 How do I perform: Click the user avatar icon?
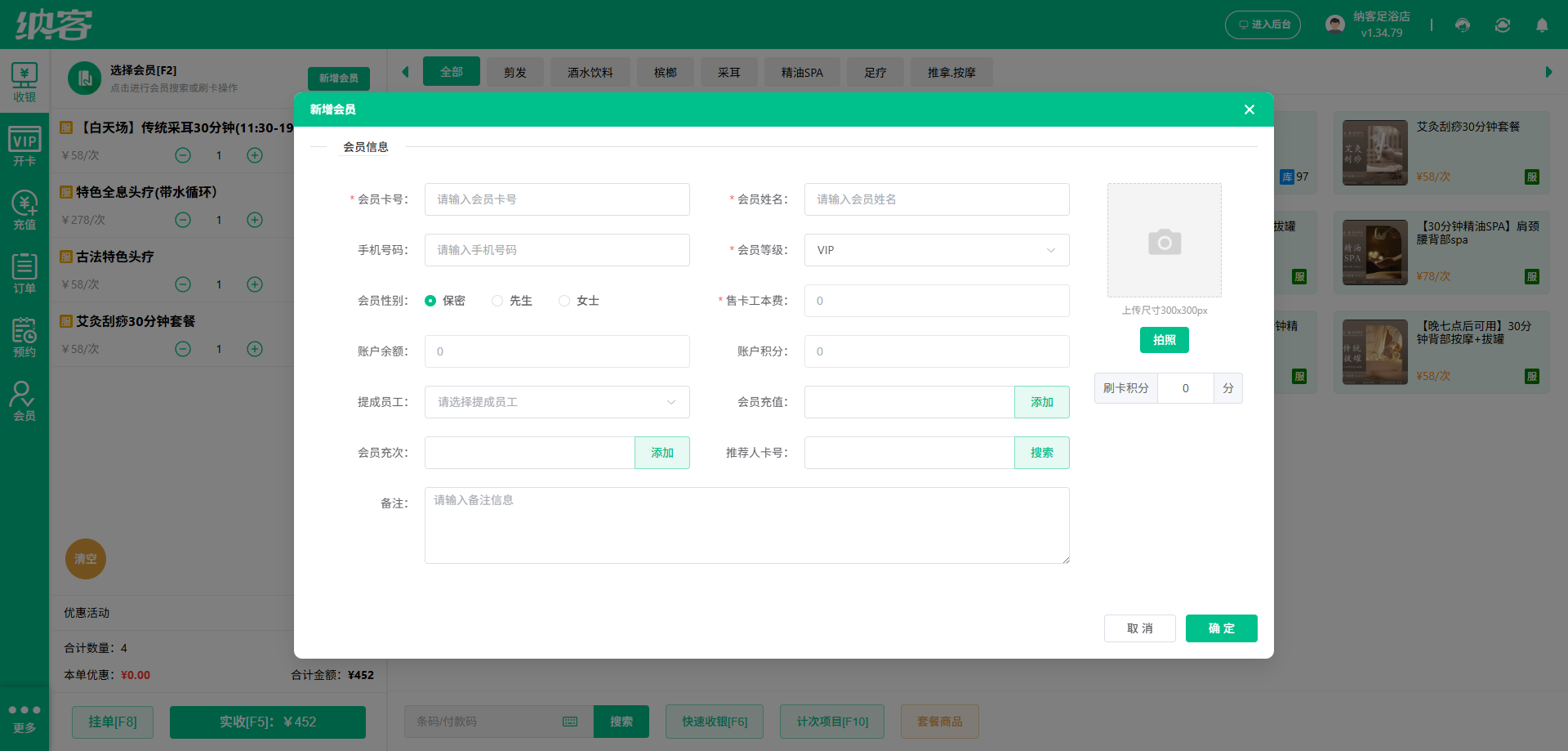(1335, 25)
